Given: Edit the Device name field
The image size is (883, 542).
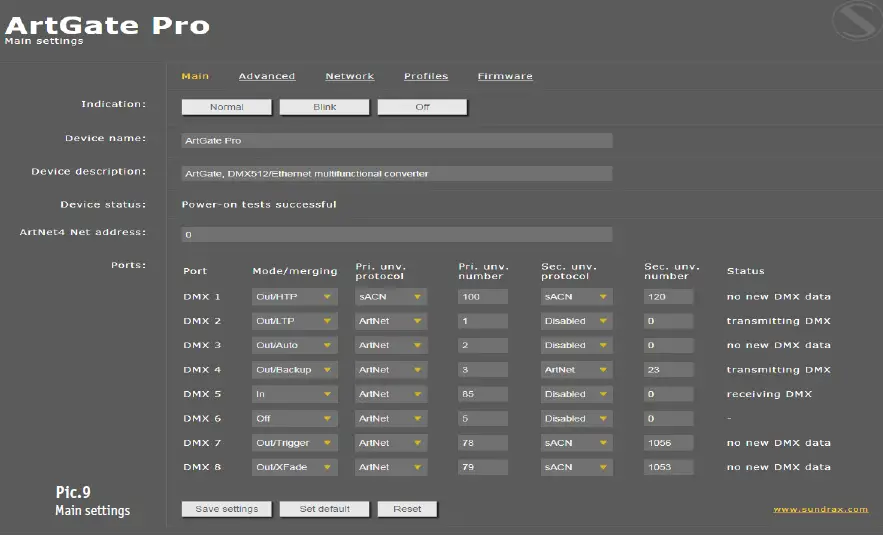Looking at the screenshot, I should (x=397, y=140).
